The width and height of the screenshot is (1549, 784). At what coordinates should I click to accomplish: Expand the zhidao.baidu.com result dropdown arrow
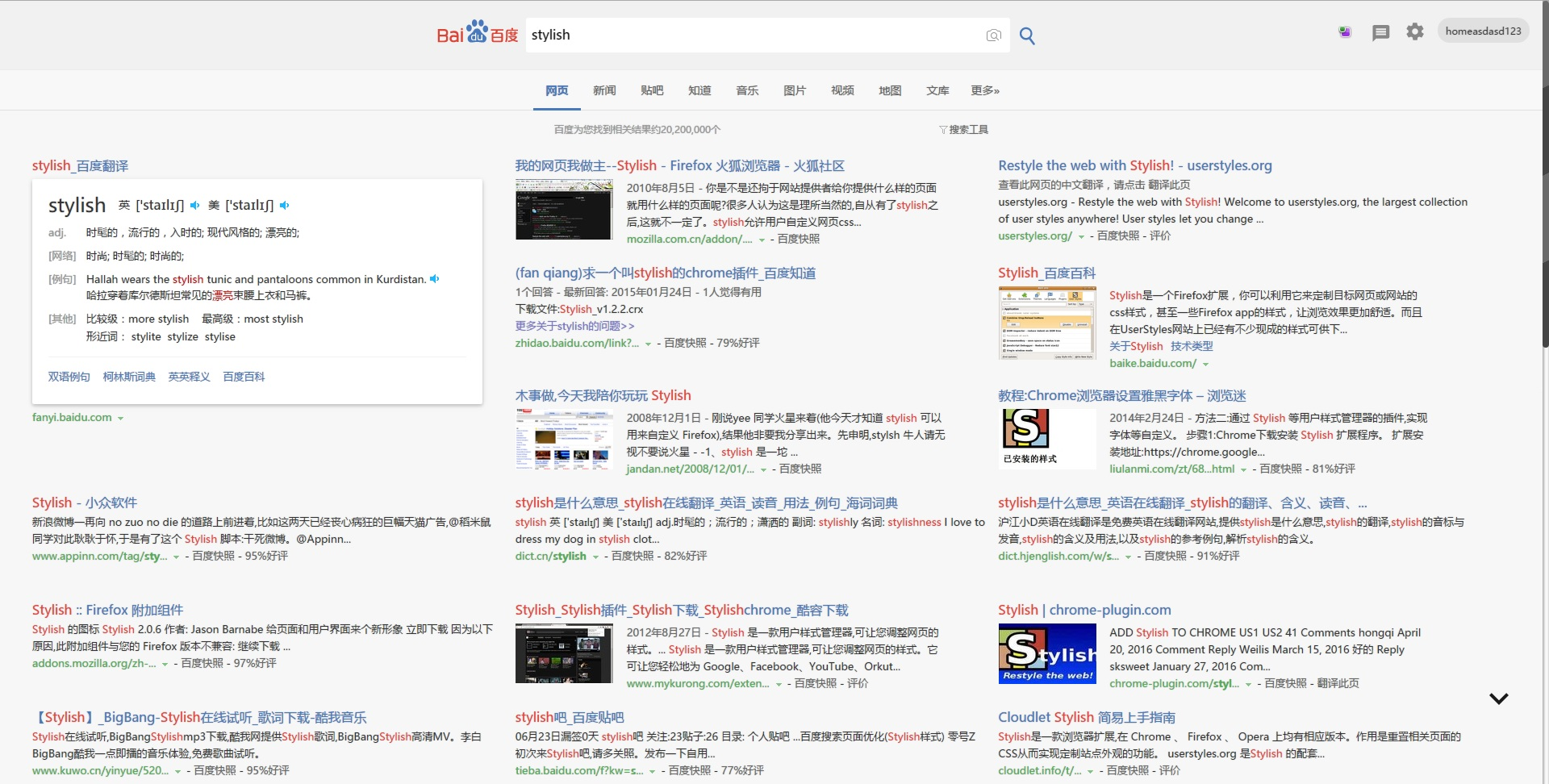click(x=648, y=344)
